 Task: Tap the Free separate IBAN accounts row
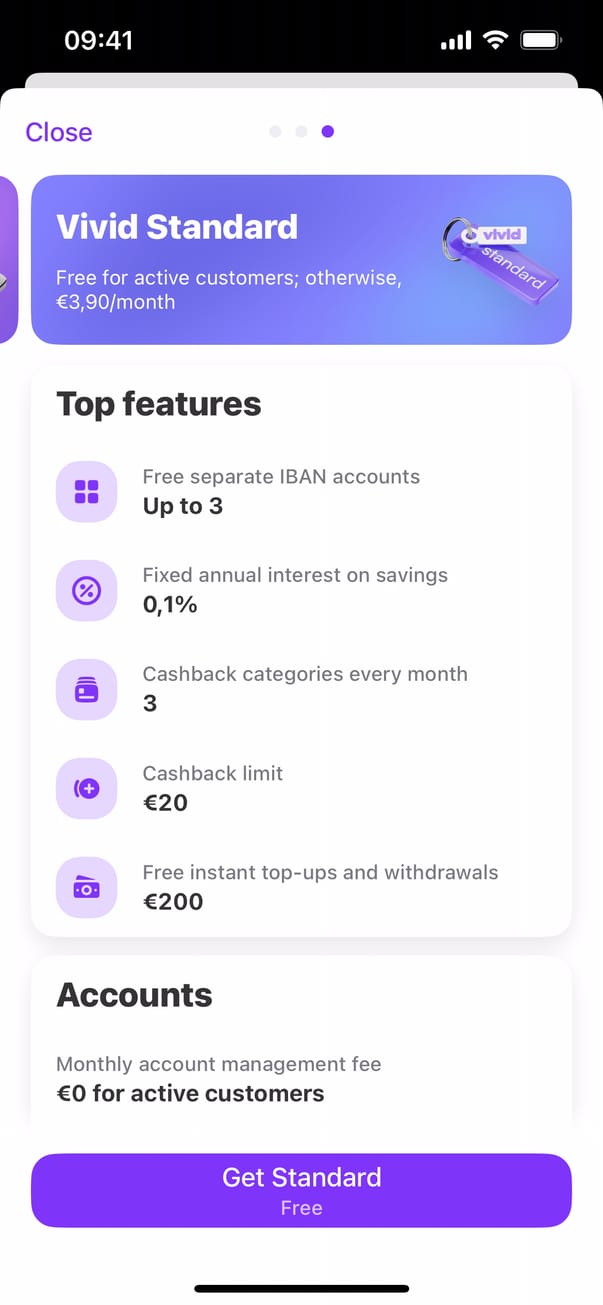(300, 492)
